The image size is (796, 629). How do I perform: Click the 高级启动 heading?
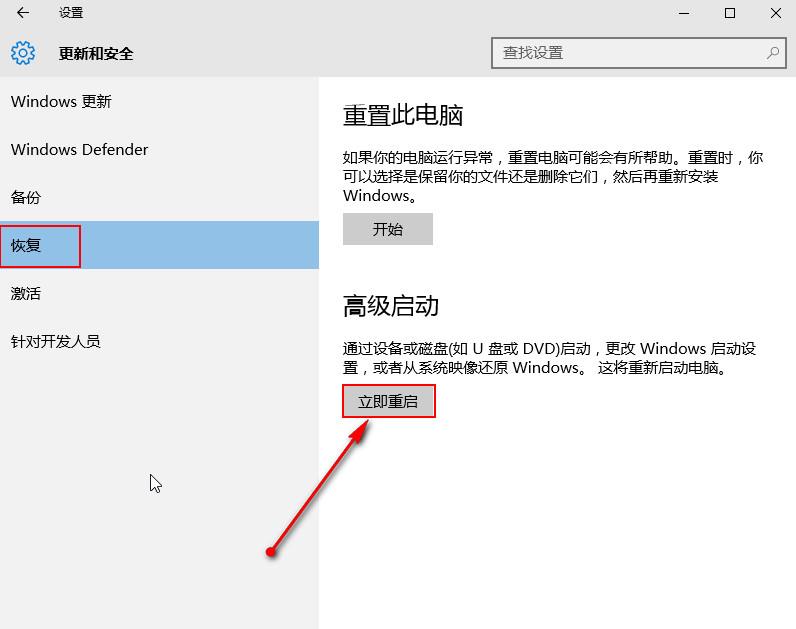391,305
